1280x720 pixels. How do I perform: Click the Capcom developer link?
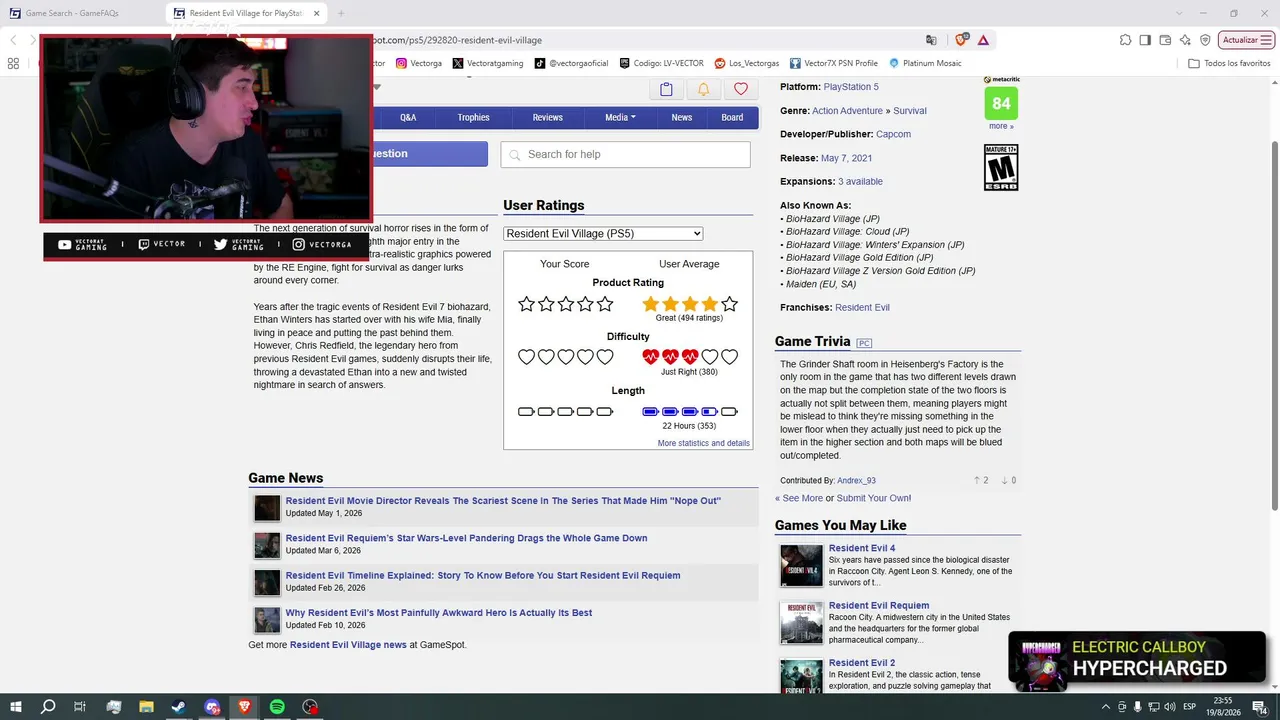click(893, 134)
